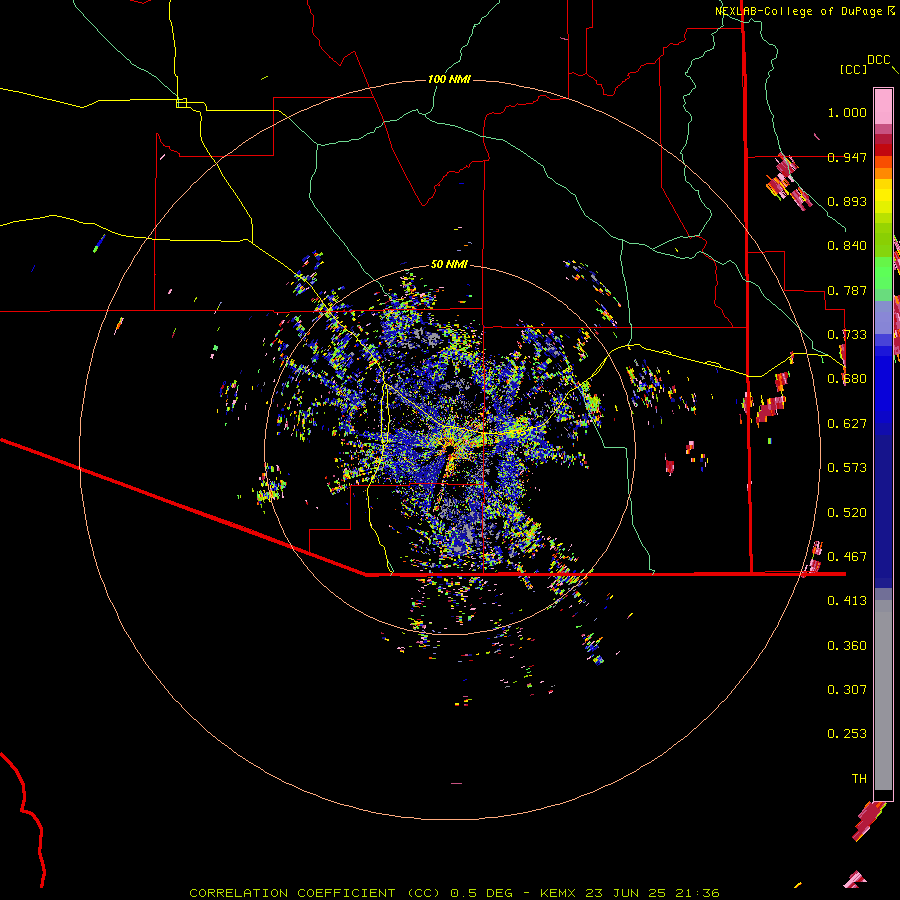Image resolution: width=900 pixels, height=900 pixels.
Task: Select the 0.573 value on the color scale
Action: (847, 468)
